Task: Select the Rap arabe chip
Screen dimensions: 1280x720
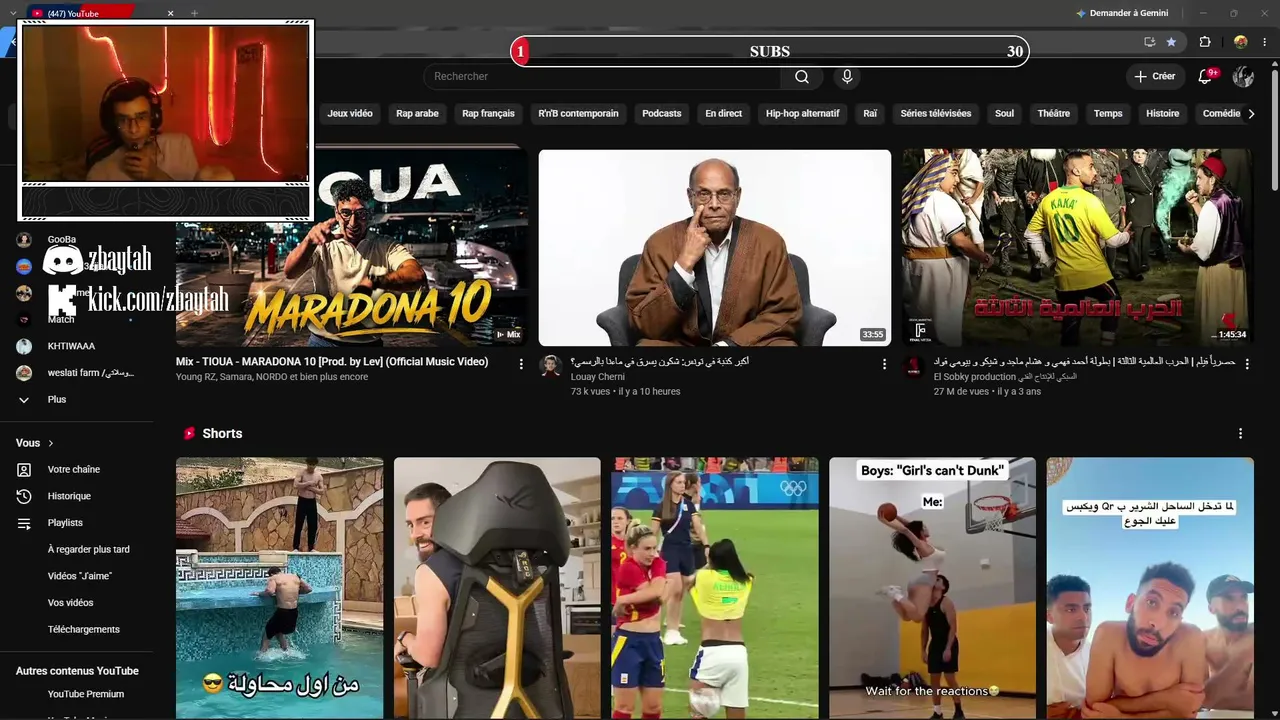Action: (417, 114)
